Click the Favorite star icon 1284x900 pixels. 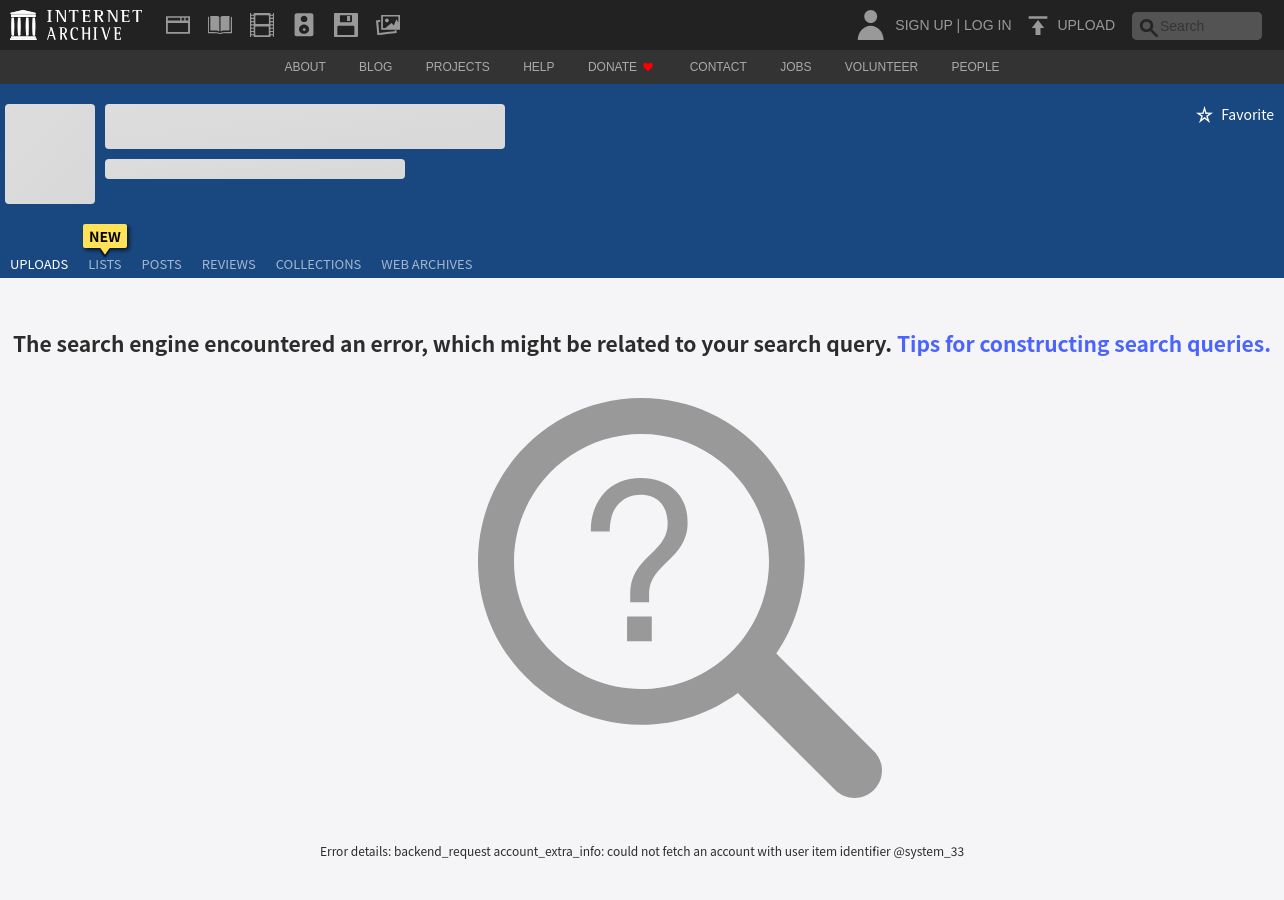1204,115
